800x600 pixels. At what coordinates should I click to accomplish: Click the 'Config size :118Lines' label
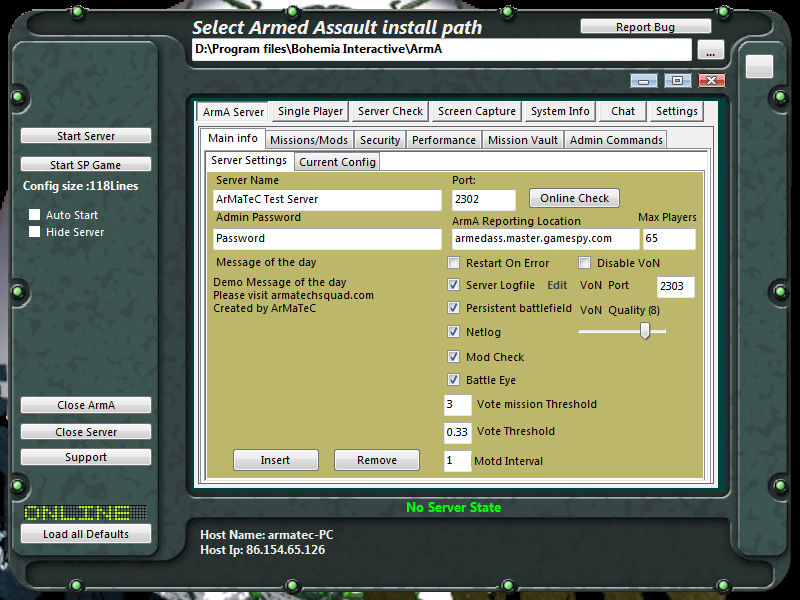(x=81, y=186)
